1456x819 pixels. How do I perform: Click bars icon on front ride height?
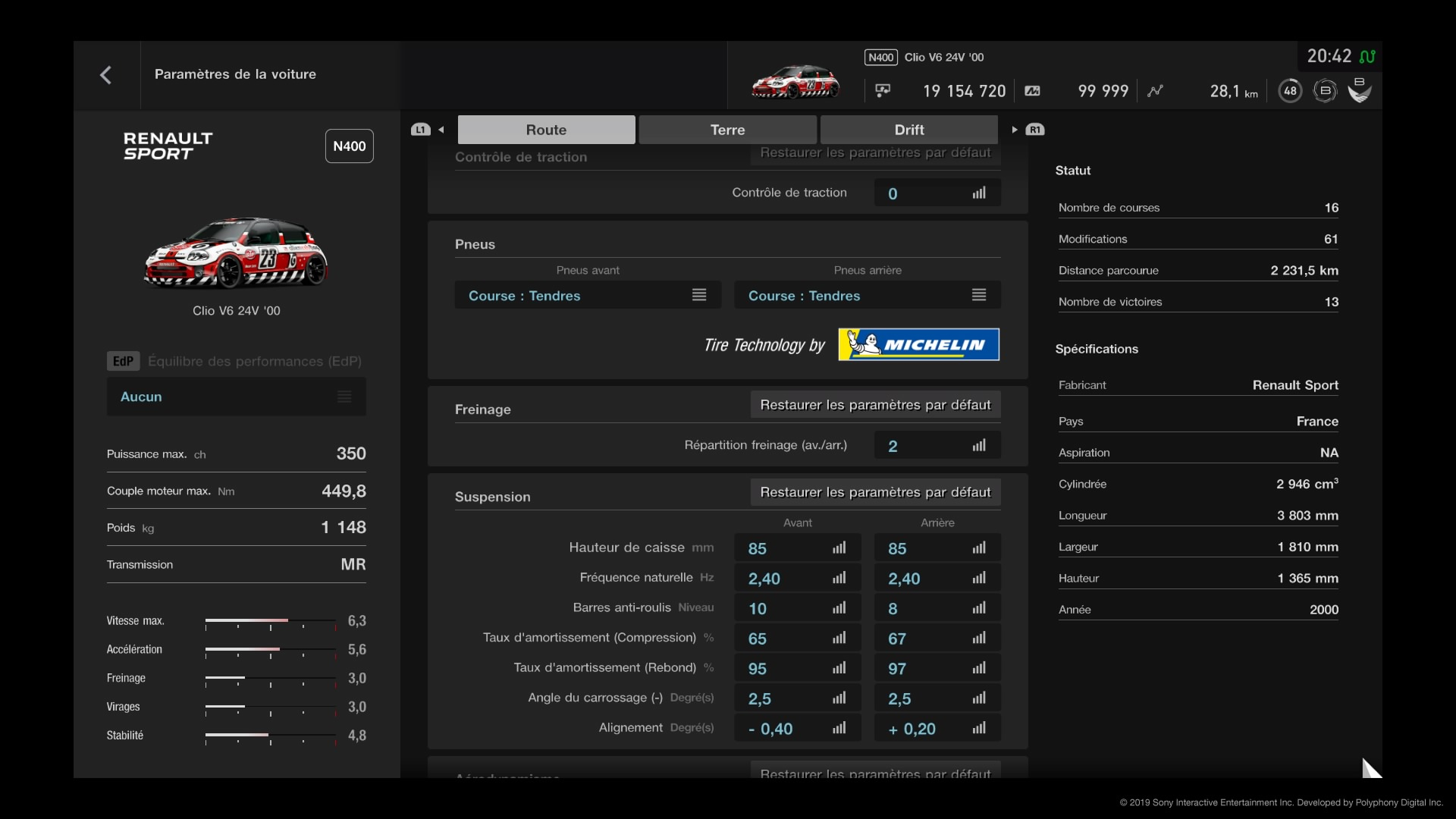tap(839, 548)
